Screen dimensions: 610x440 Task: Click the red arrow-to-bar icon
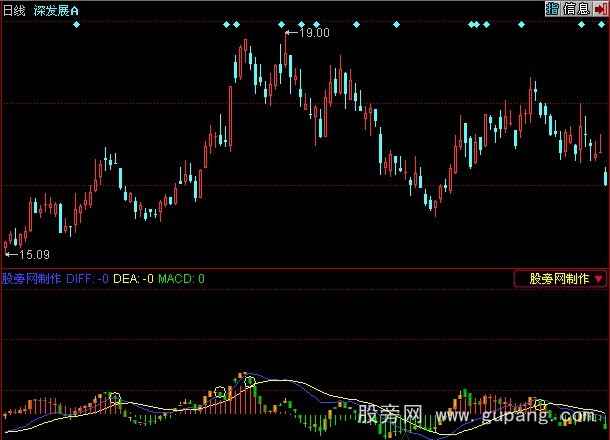point(600,9)
